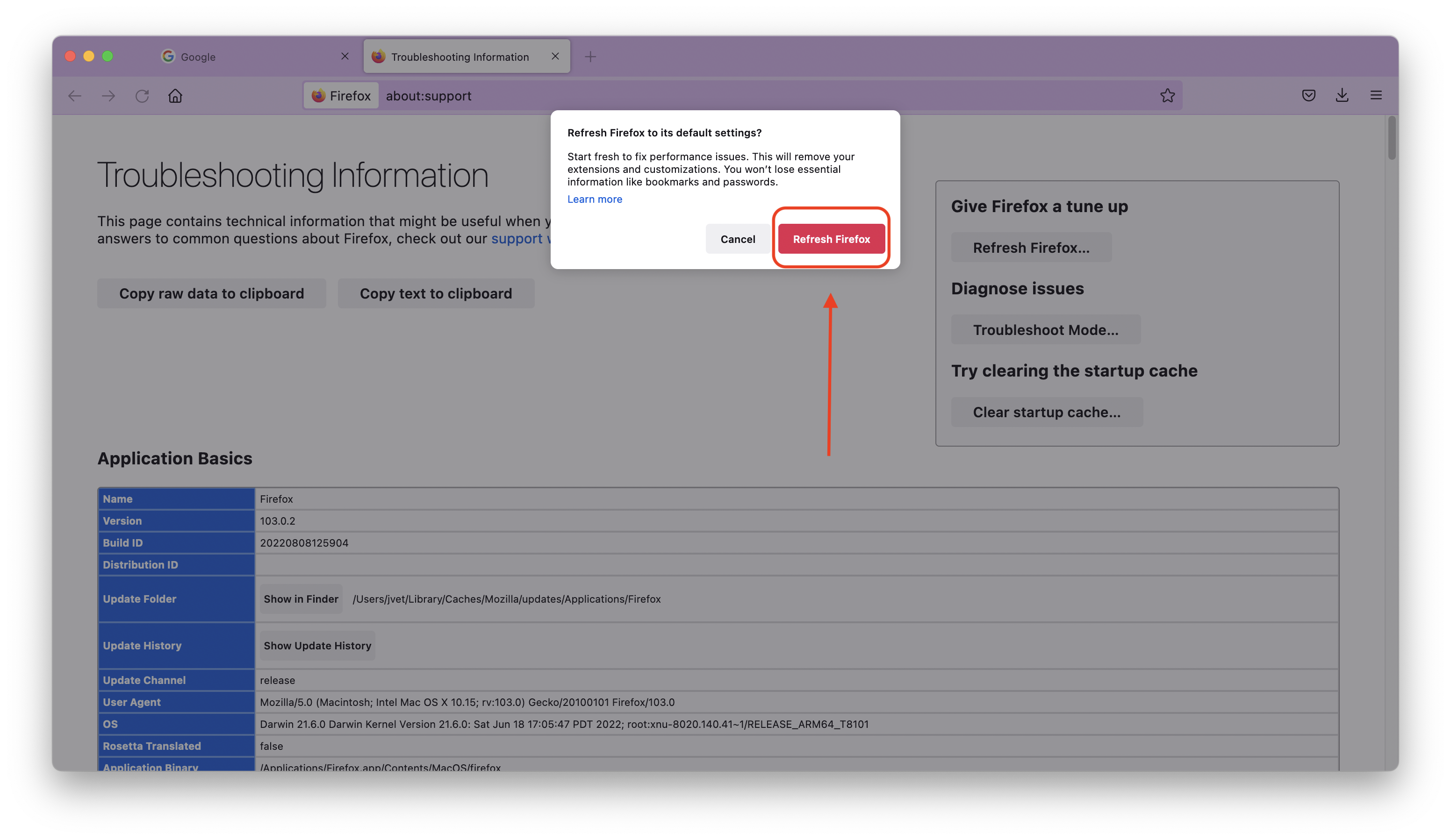Screen dimensions: 1451x840
Task: Reload the current page
Action: [x=142, y=95]
